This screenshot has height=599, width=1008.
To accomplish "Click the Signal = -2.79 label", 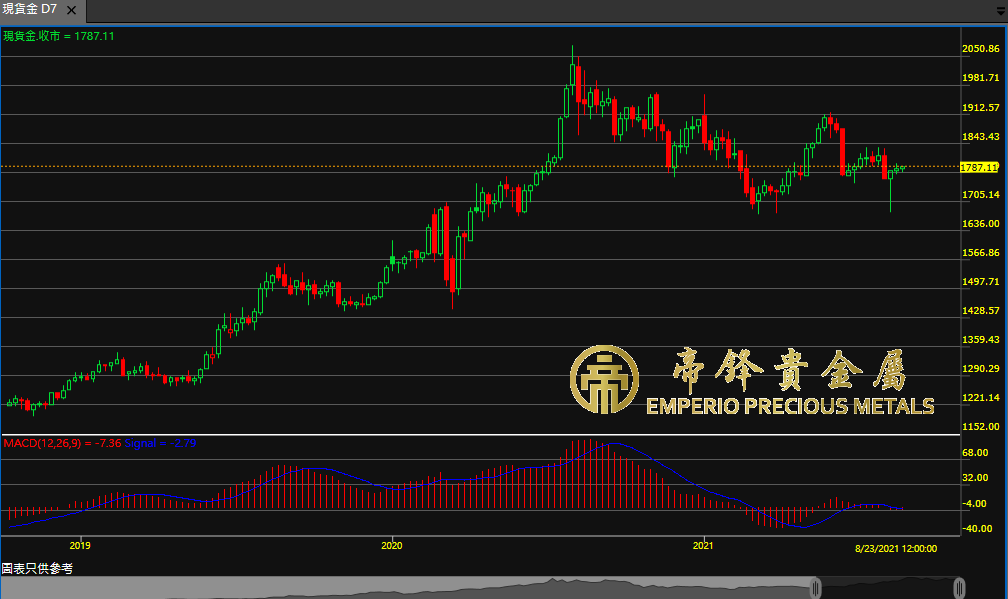I will point(160,443).
